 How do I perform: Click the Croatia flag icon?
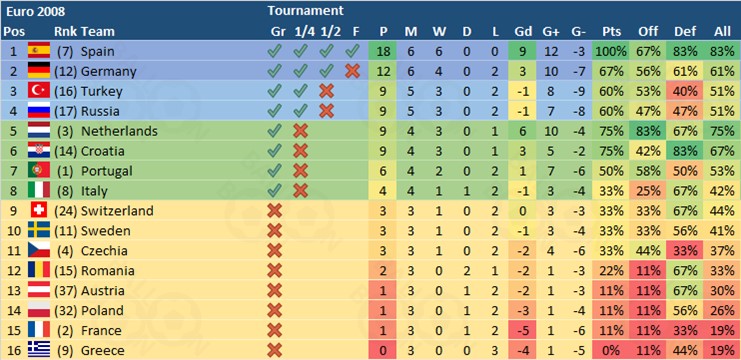pos(39,151)
